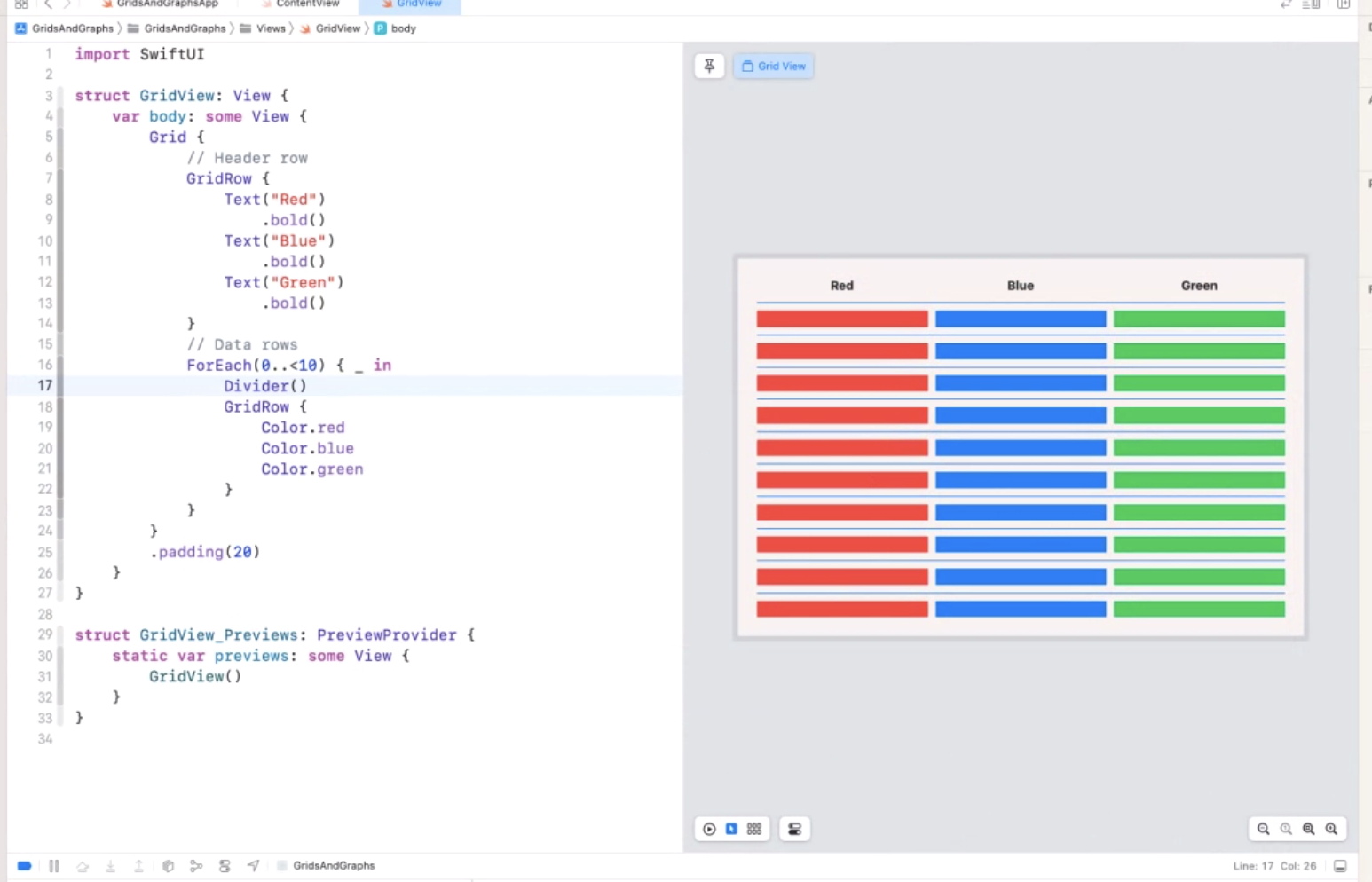Click "struct GridView: View" declaration
Screen dimensions: 1372x882
tap(181, 96)
